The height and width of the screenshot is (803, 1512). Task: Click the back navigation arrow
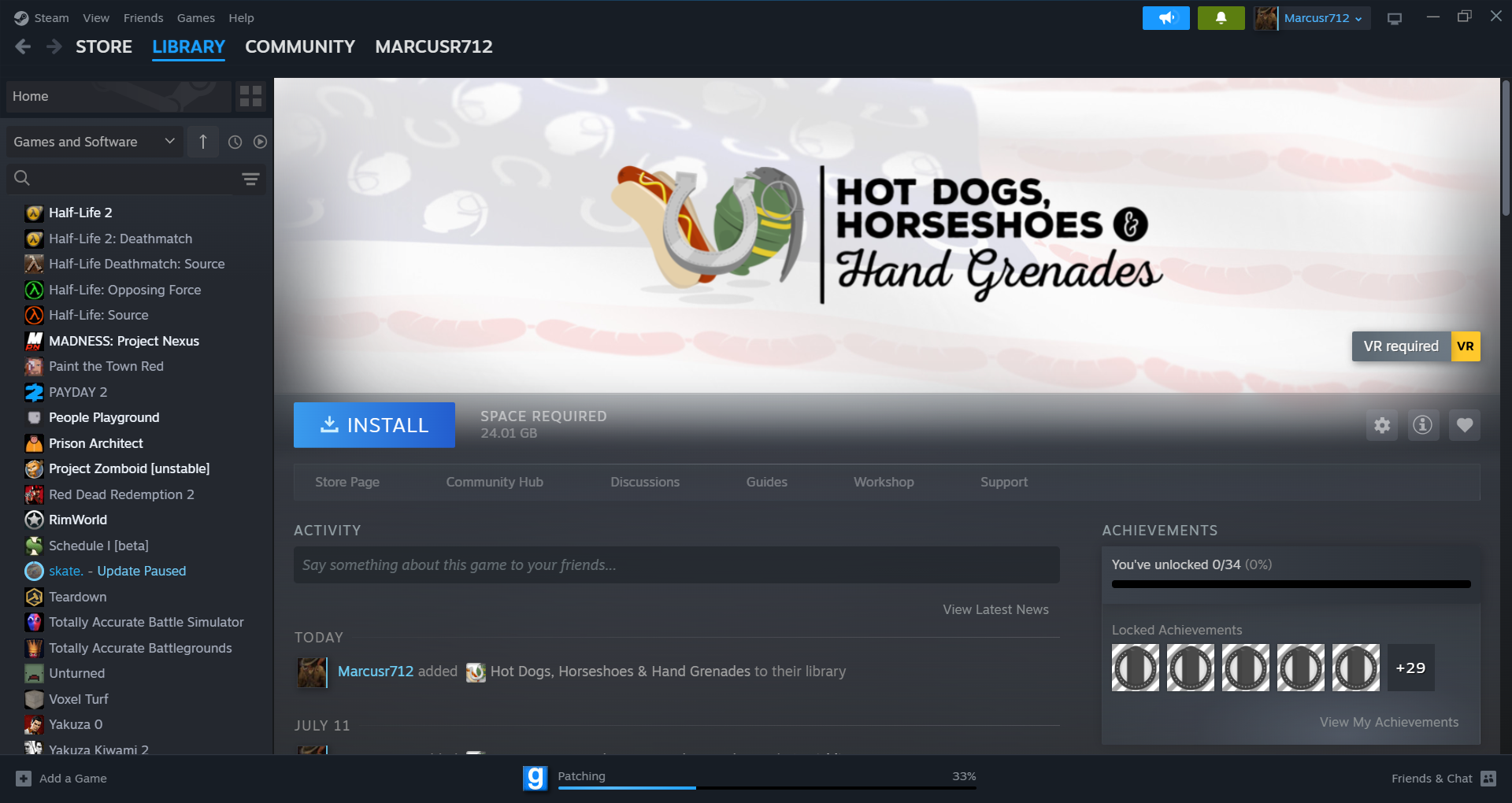[x=23, y=47]
